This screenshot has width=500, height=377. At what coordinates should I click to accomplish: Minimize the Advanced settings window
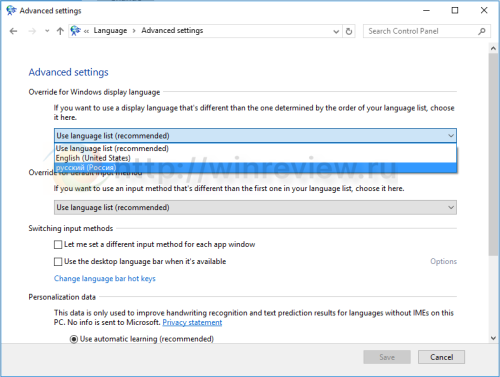426,10
